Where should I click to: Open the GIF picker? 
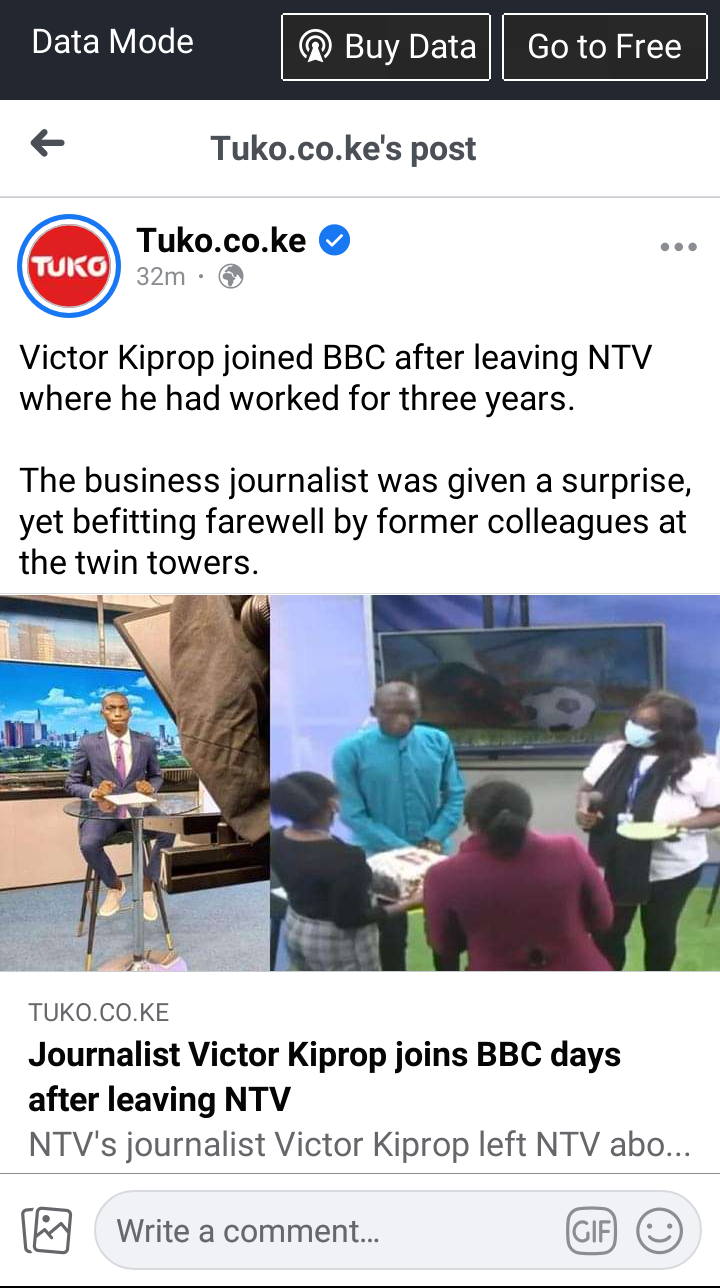[x=591, y=1231]
